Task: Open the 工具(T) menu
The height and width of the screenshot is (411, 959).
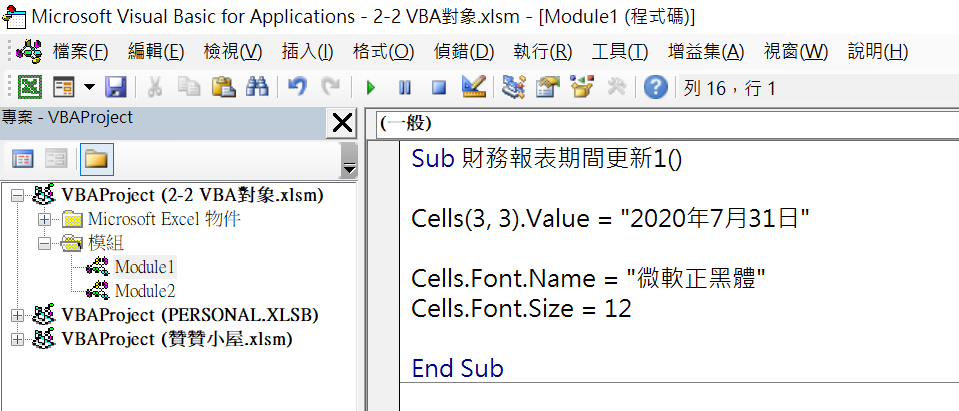Action: 620,52
